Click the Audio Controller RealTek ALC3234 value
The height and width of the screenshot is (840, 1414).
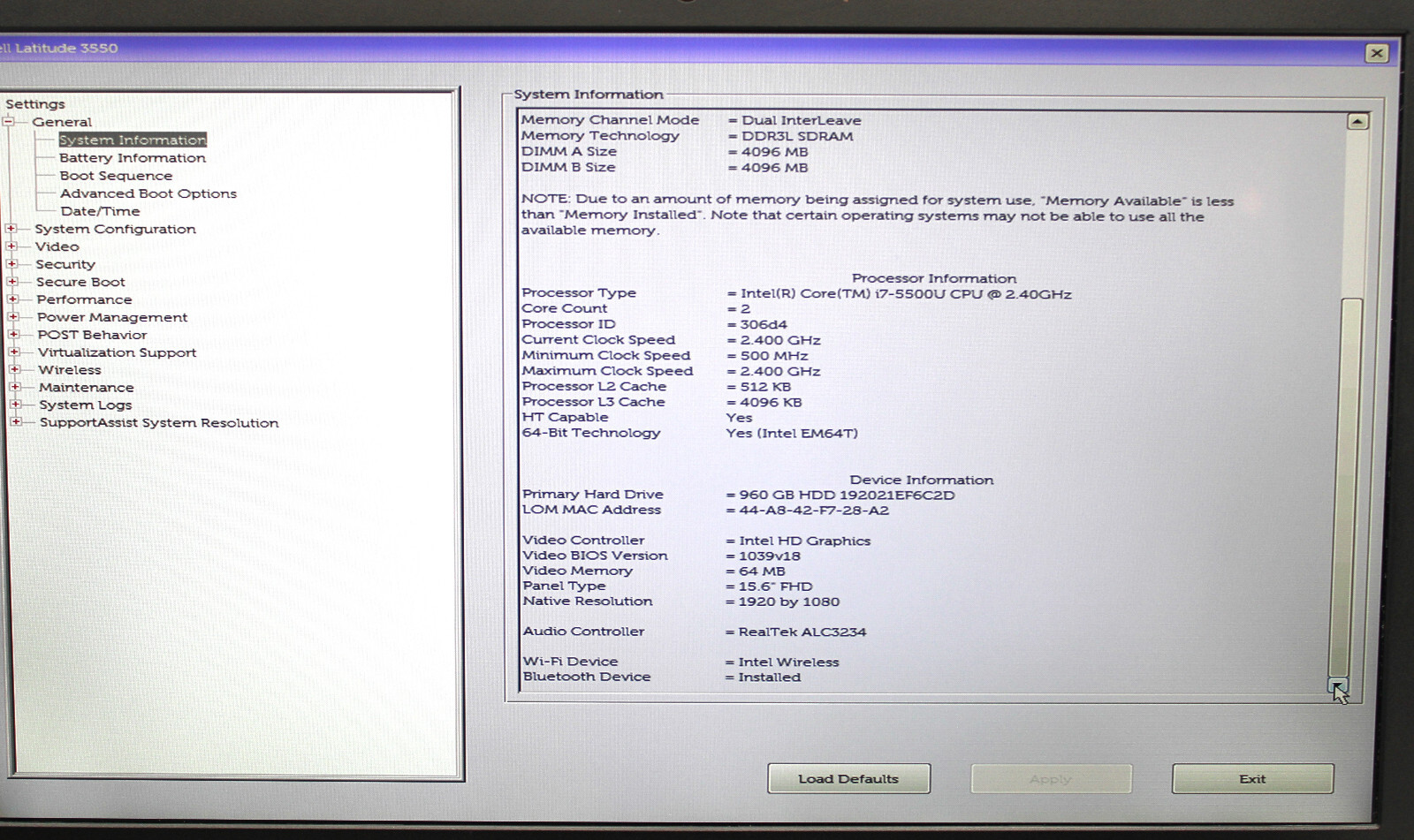pyautogui.click(x=802, y=632)
